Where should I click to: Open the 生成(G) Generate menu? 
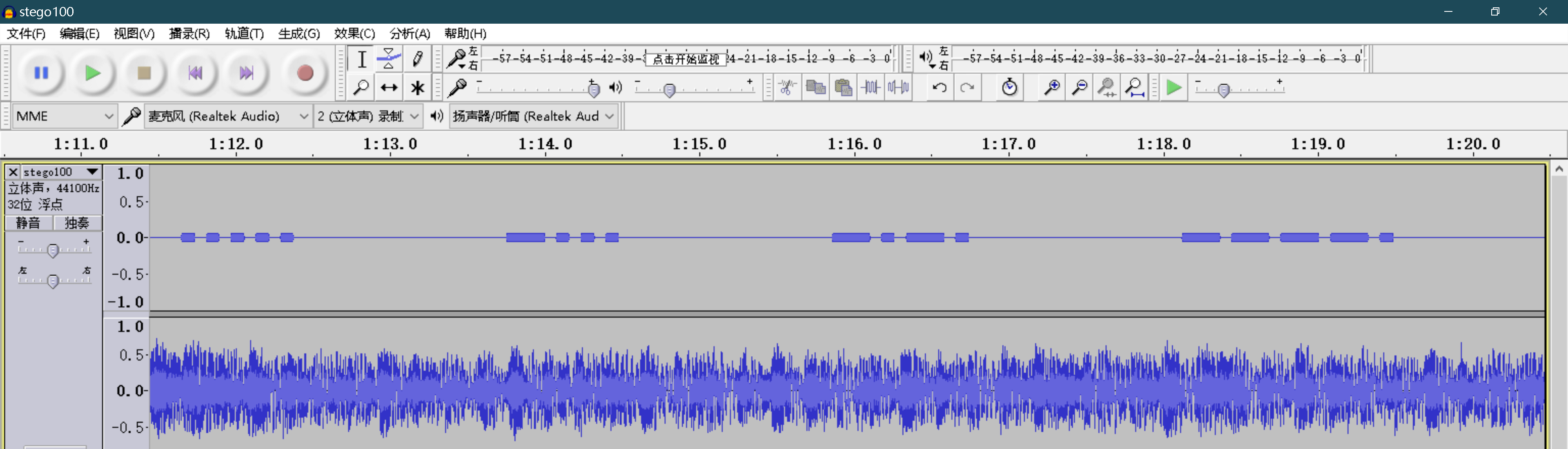pyautogui.click(x=299, y=33)
